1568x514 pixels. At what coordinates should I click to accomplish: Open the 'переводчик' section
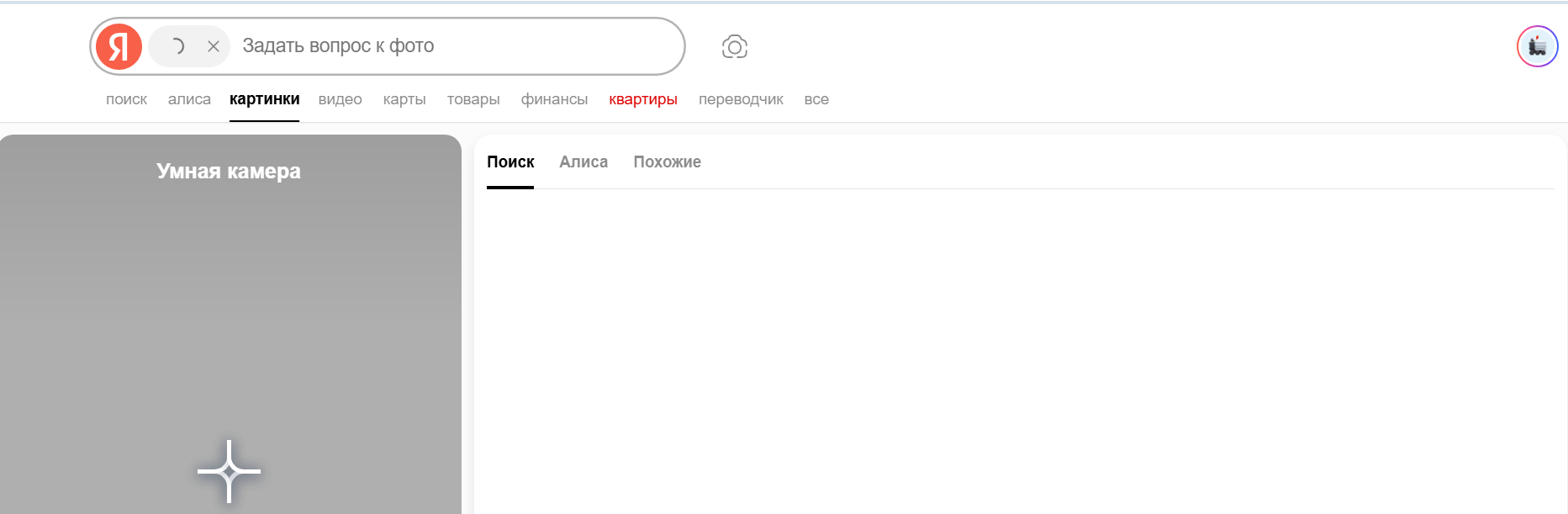741,99
